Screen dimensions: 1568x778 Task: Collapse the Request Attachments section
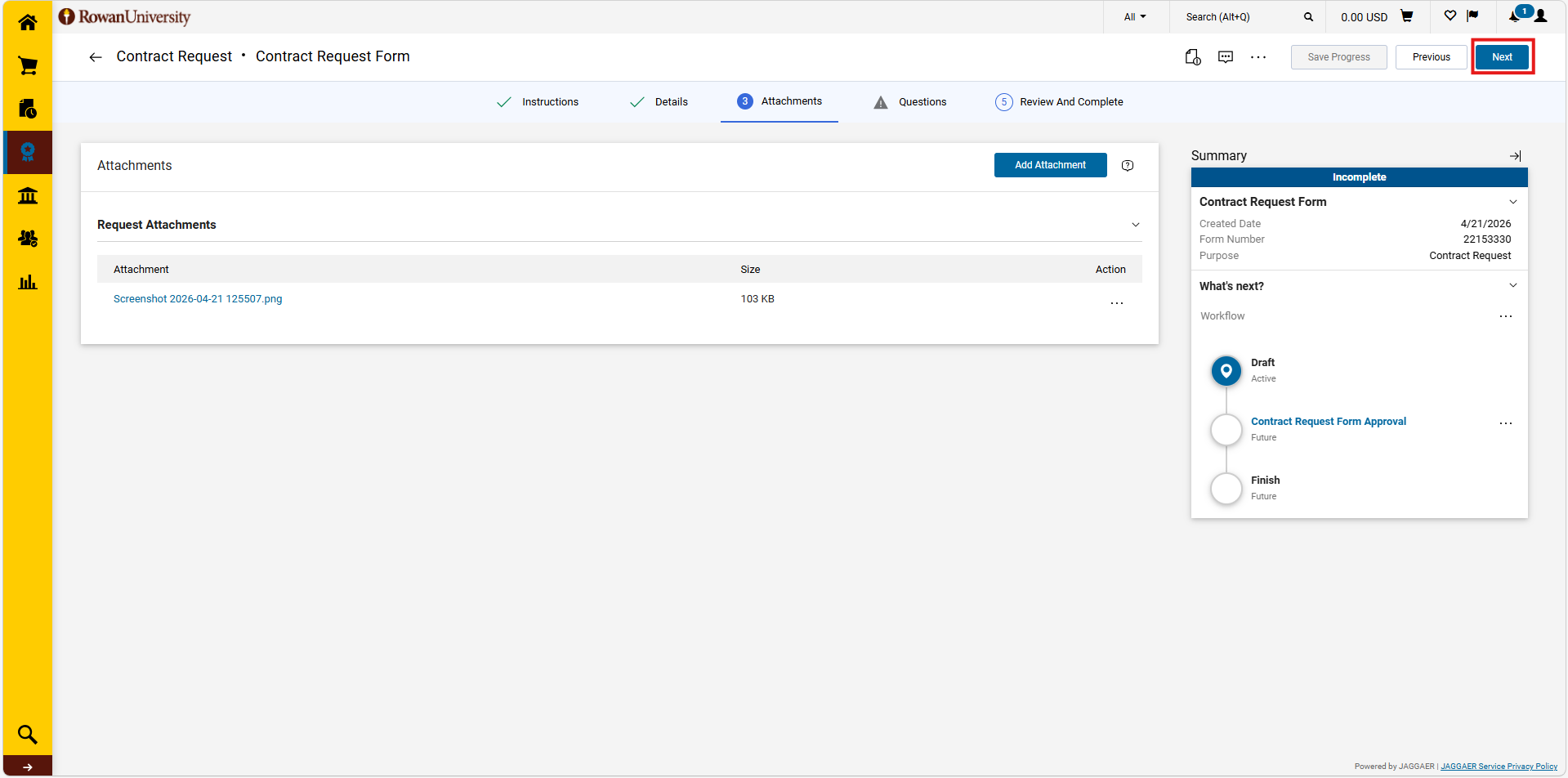click(1136, 225)
